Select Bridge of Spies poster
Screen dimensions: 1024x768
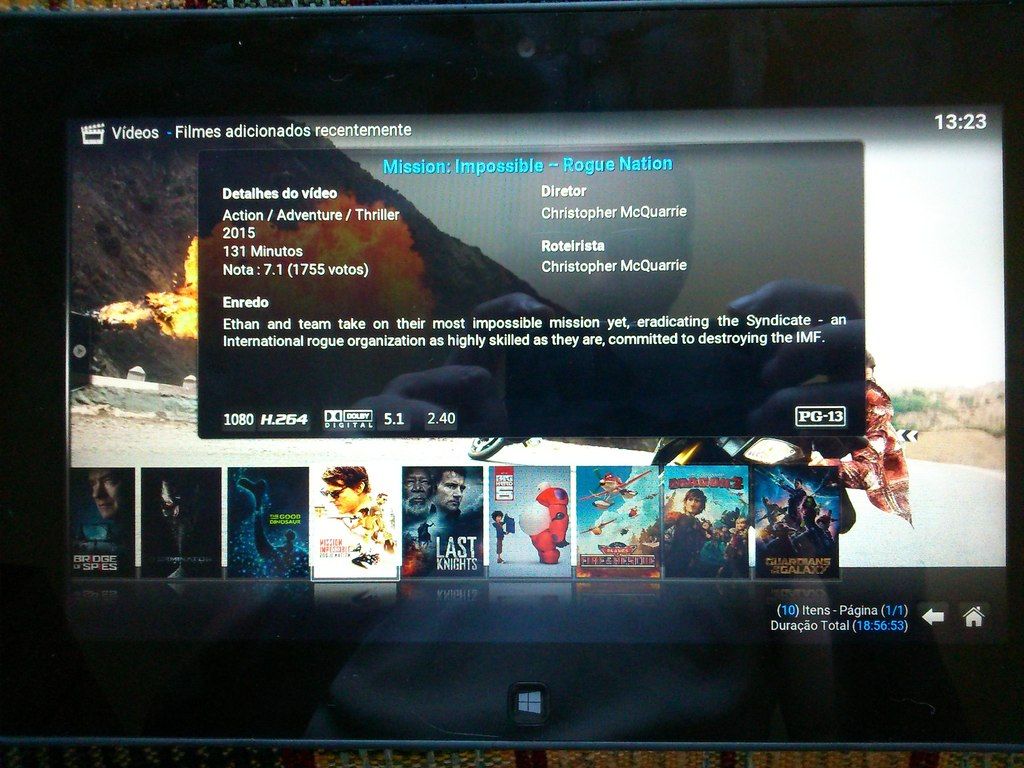[102, 522]
